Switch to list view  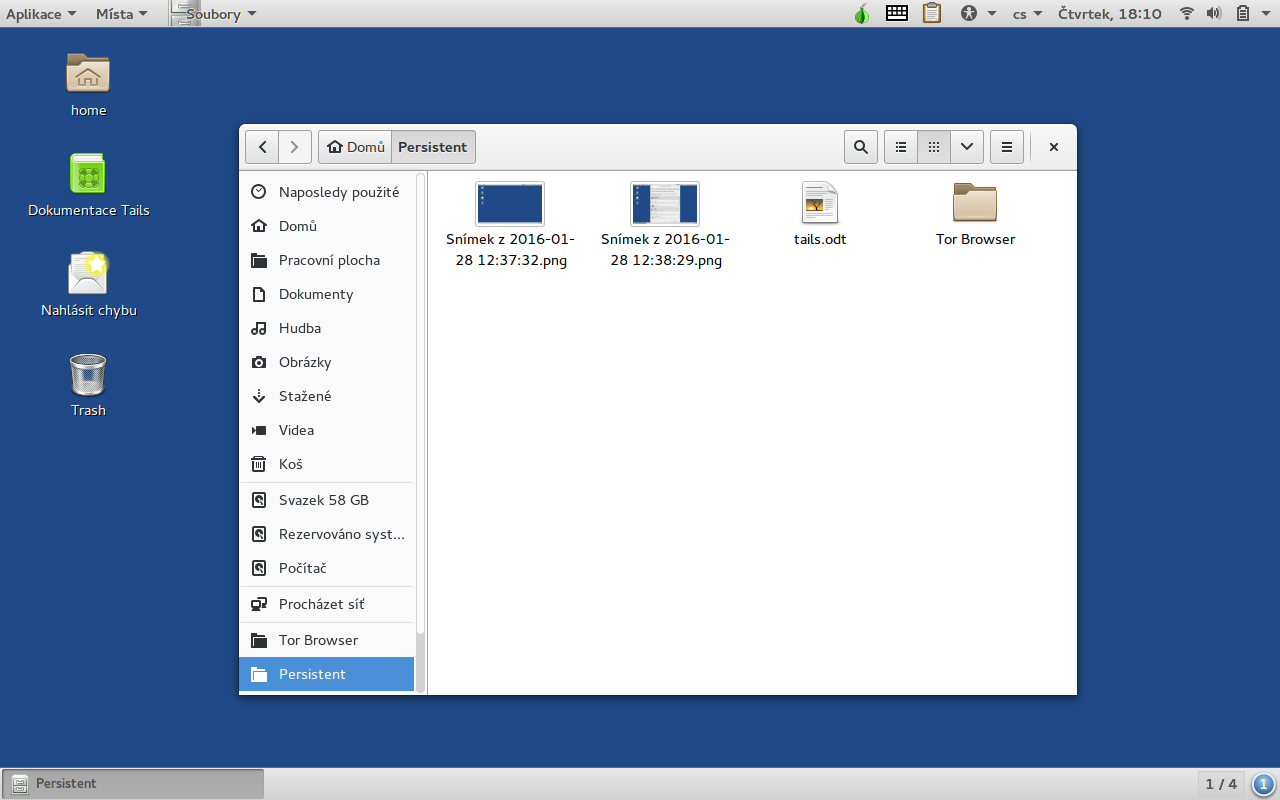901,147
